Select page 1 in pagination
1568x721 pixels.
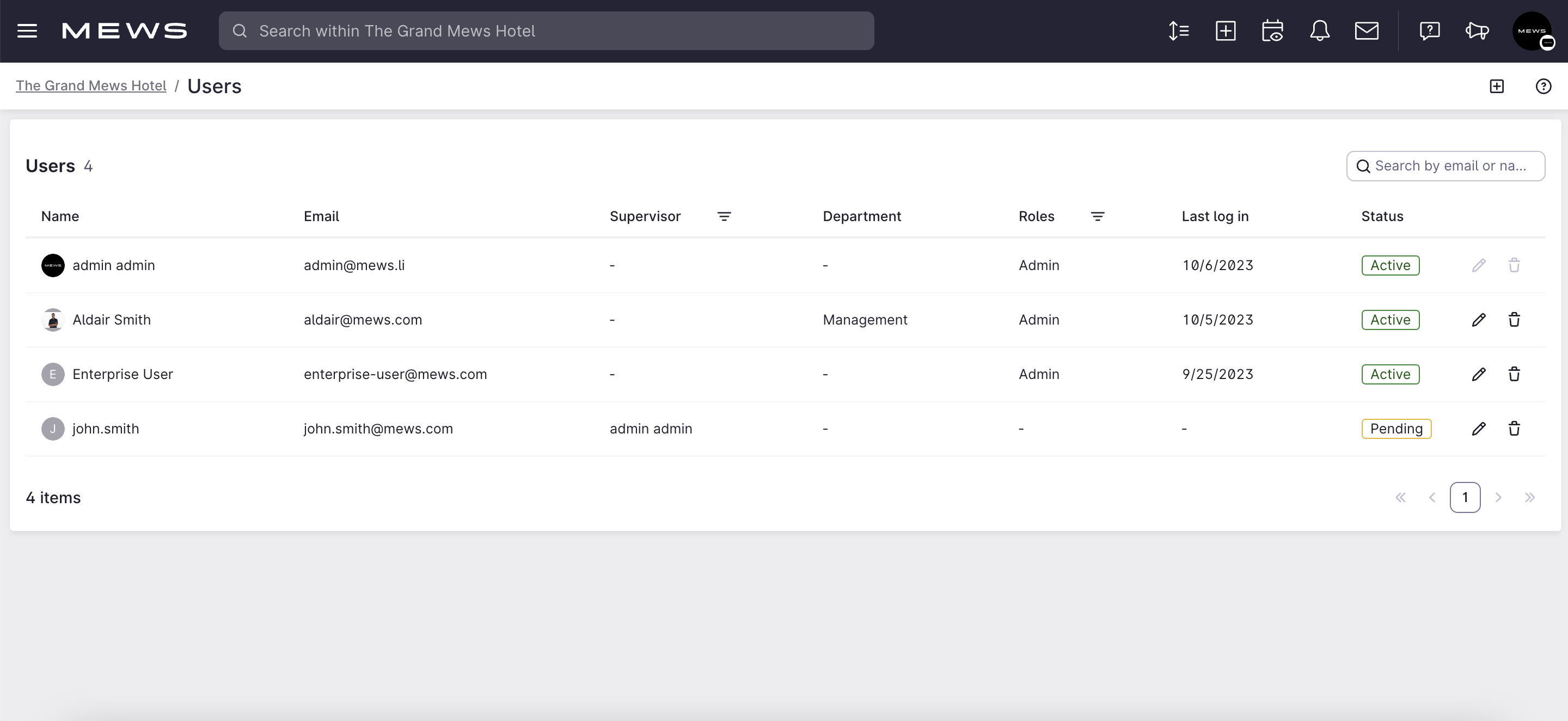(x=1465, y=498)
